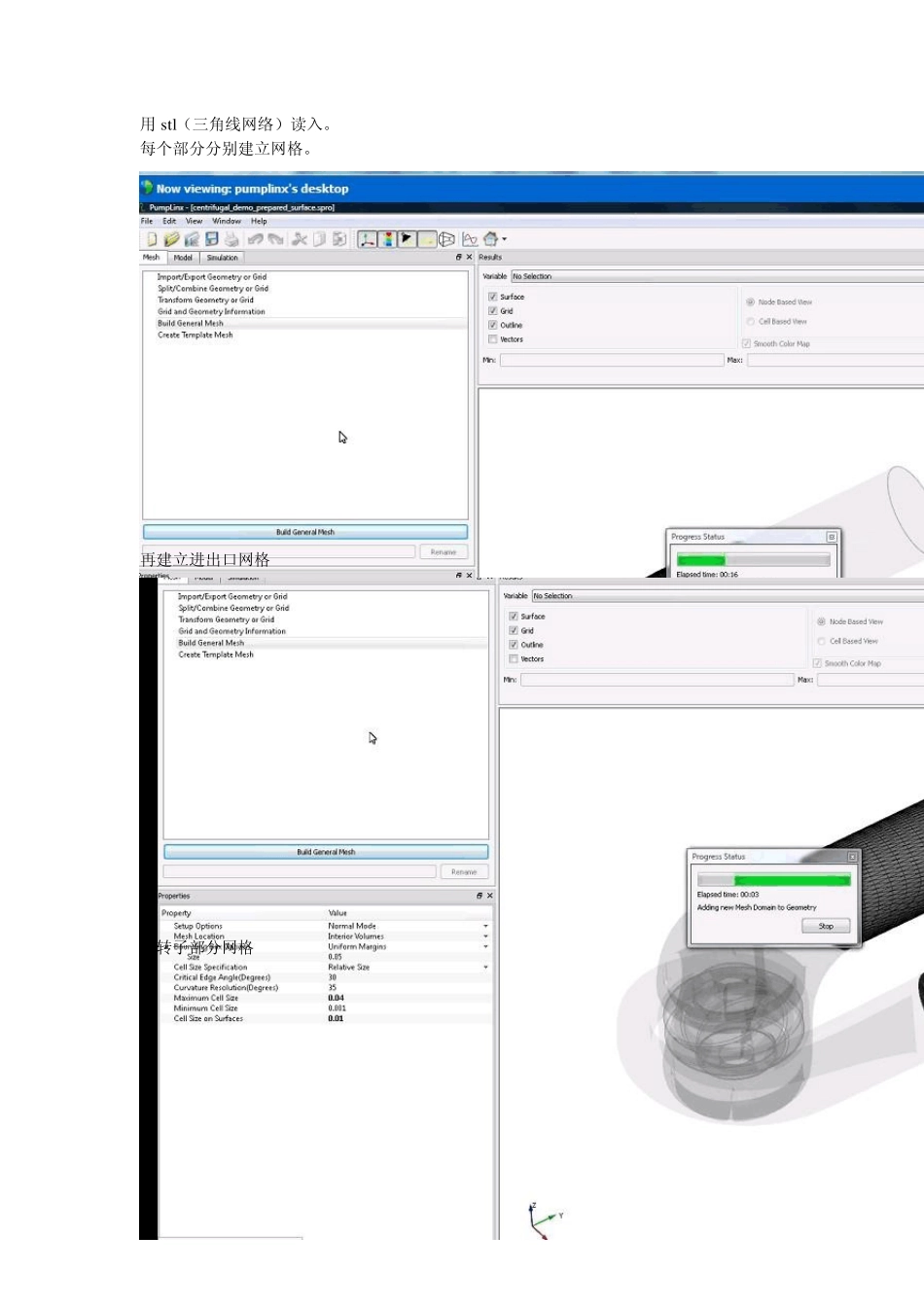
Task: Switch to the Simulation tab
Action: (222, 258)
